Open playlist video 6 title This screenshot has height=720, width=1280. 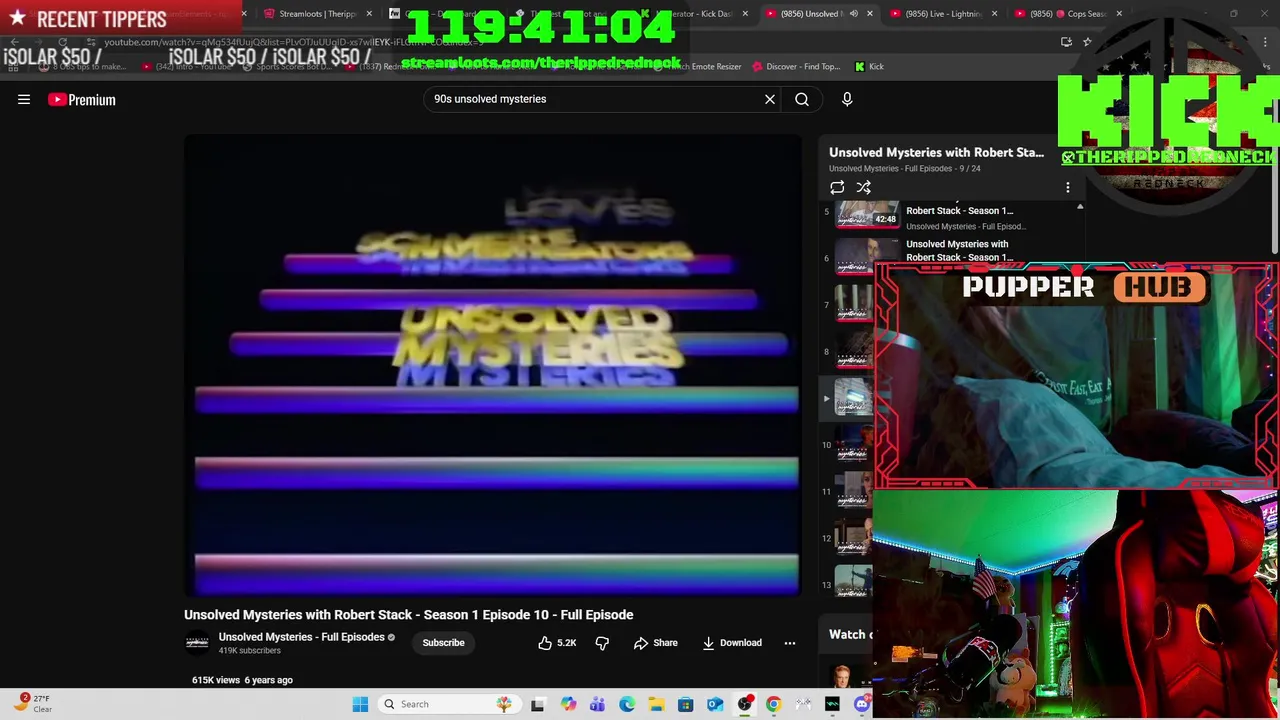(x=957, y=250)
